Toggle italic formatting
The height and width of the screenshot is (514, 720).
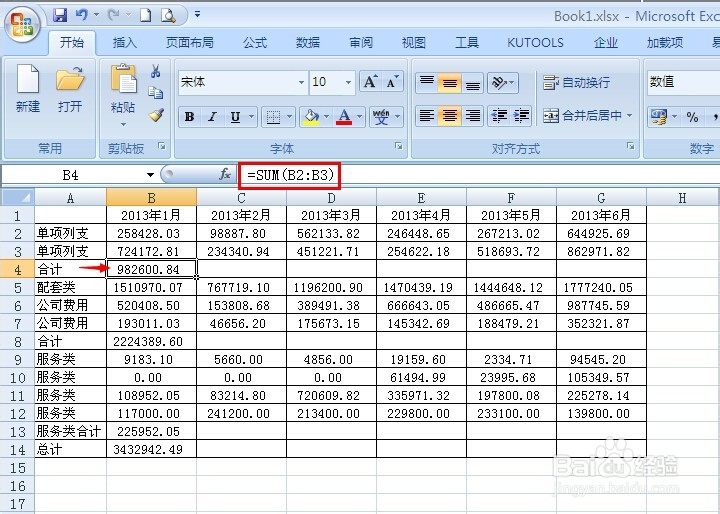(x=212, y=117)
